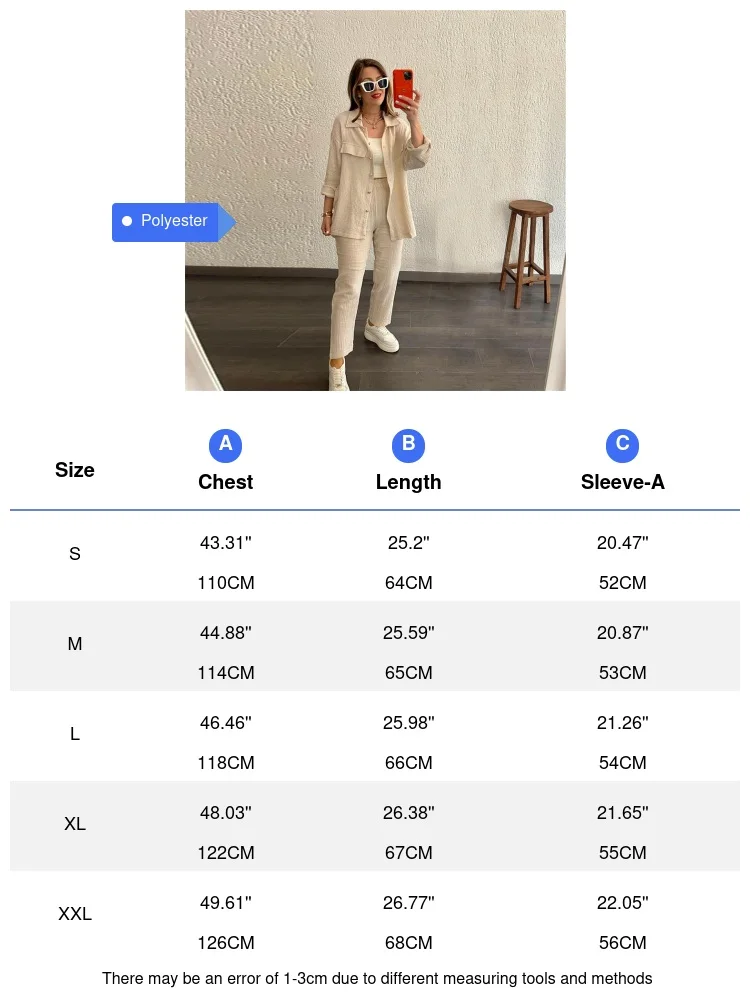Open the model outfit product photo

point(375,200)
